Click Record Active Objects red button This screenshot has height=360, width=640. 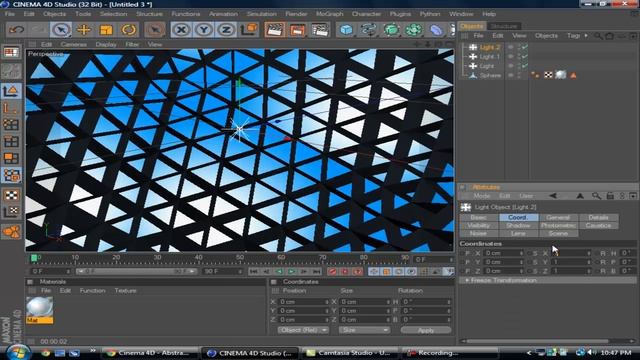[x=333, y=271]
